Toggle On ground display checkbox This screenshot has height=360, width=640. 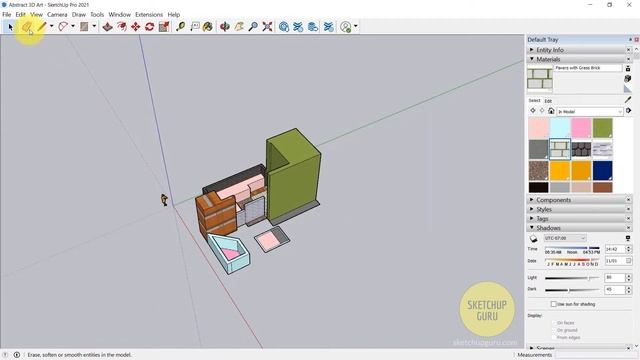554,330
